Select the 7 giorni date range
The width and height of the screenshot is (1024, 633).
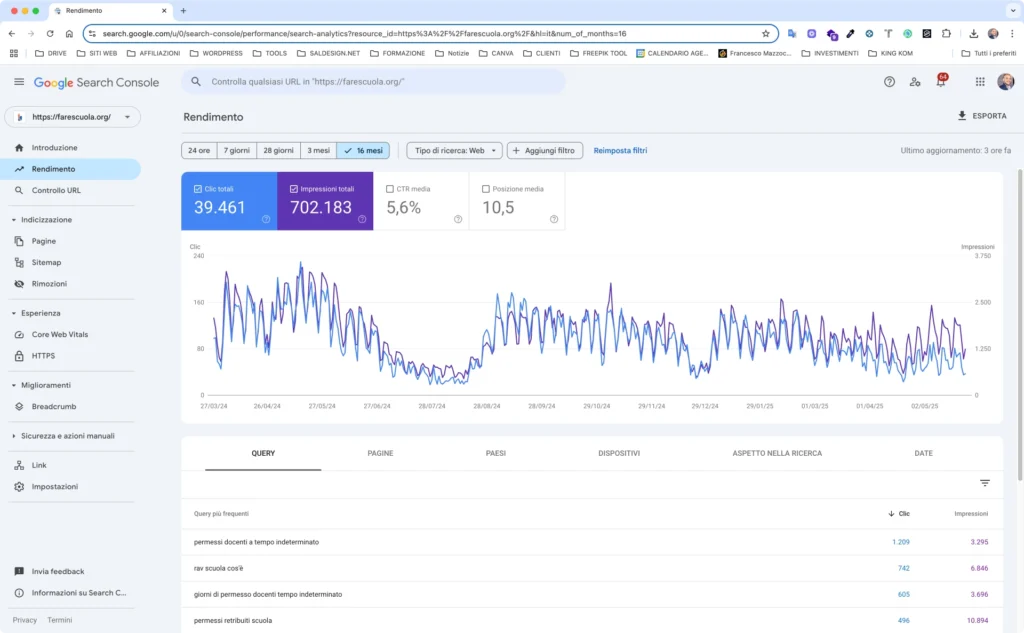point(236,150)
